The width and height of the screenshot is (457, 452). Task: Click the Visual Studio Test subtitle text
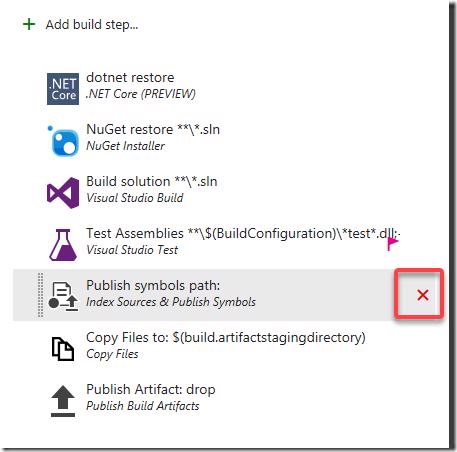coord(132,250)
